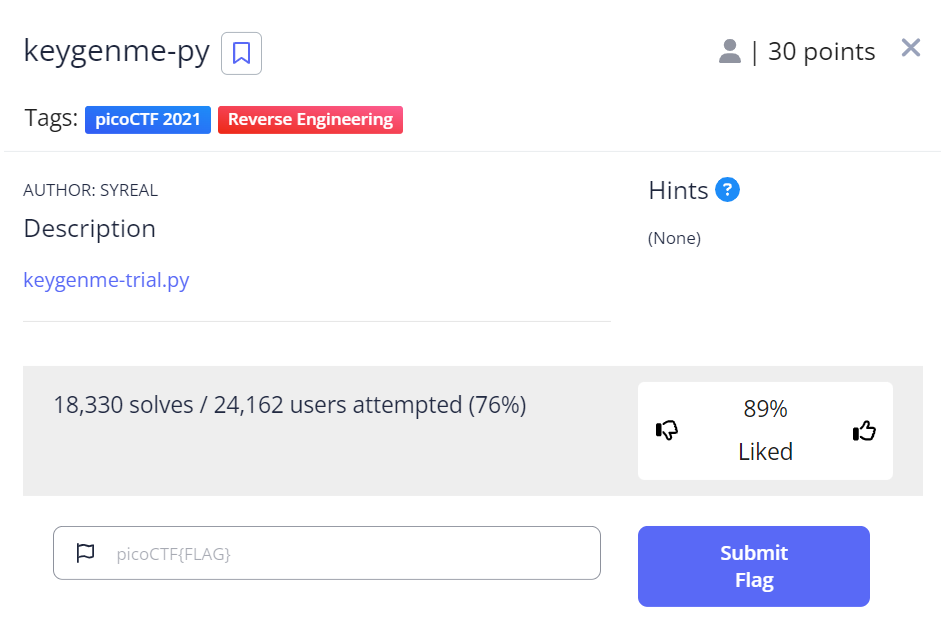
Task: Select the picoCTF 2021 tag
Action: point(148,120)
